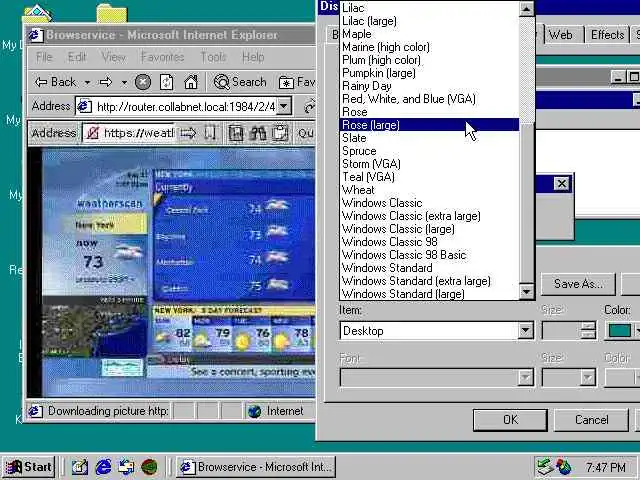The image size is (640, 480).
Task: Expand the IE address bar dropdown
Action: (x=284, y=107)
